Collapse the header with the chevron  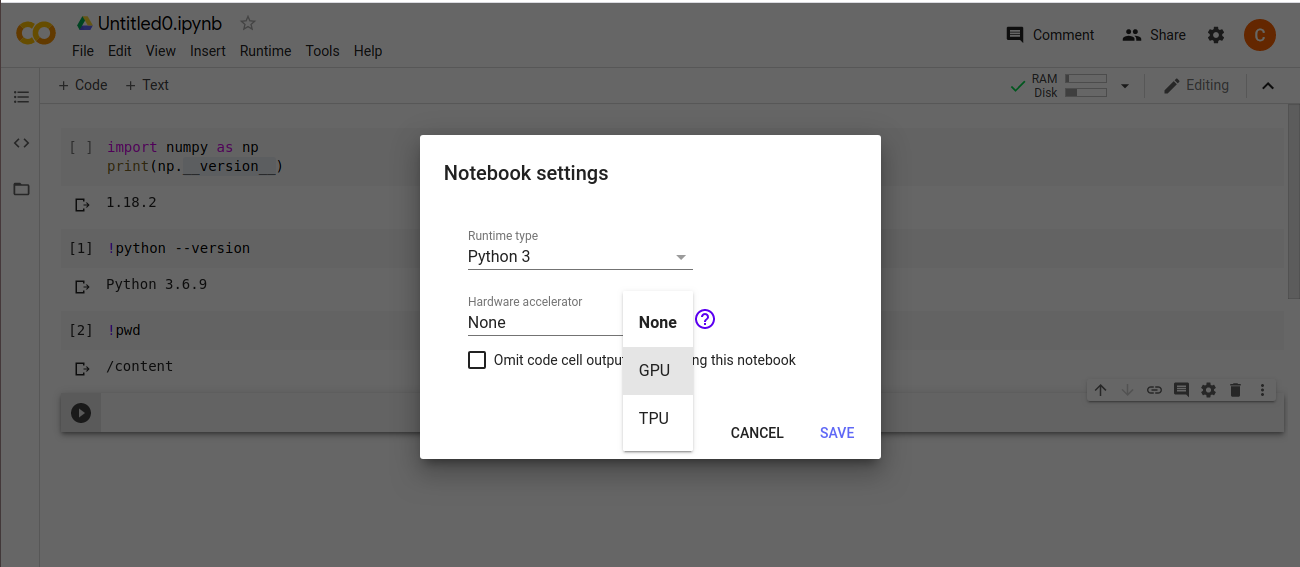1268,86
